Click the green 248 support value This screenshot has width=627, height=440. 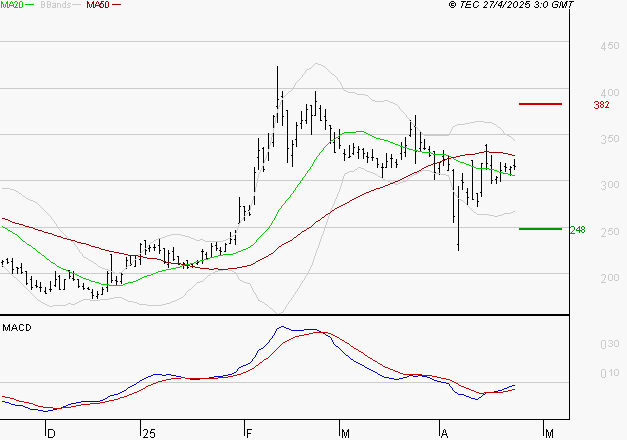pos(577,230)
